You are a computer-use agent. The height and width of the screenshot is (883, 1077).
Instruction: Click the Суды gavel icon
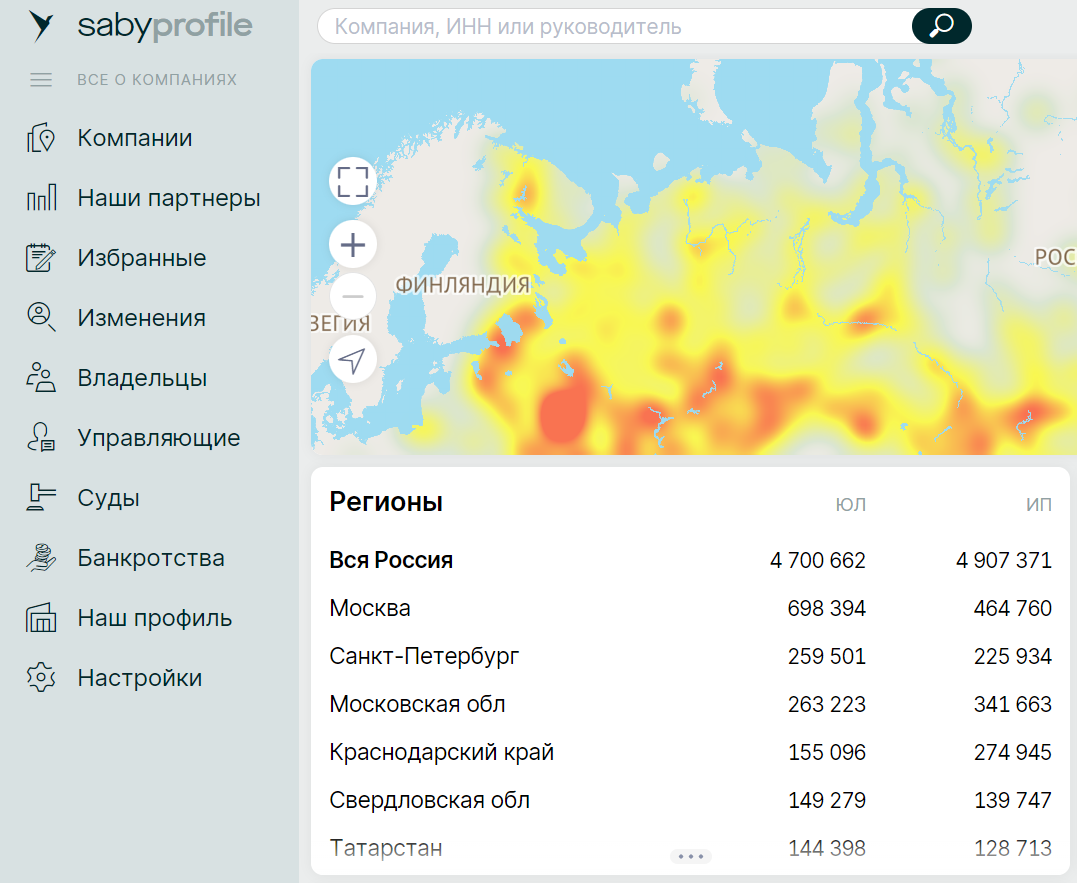coord(40,497)
